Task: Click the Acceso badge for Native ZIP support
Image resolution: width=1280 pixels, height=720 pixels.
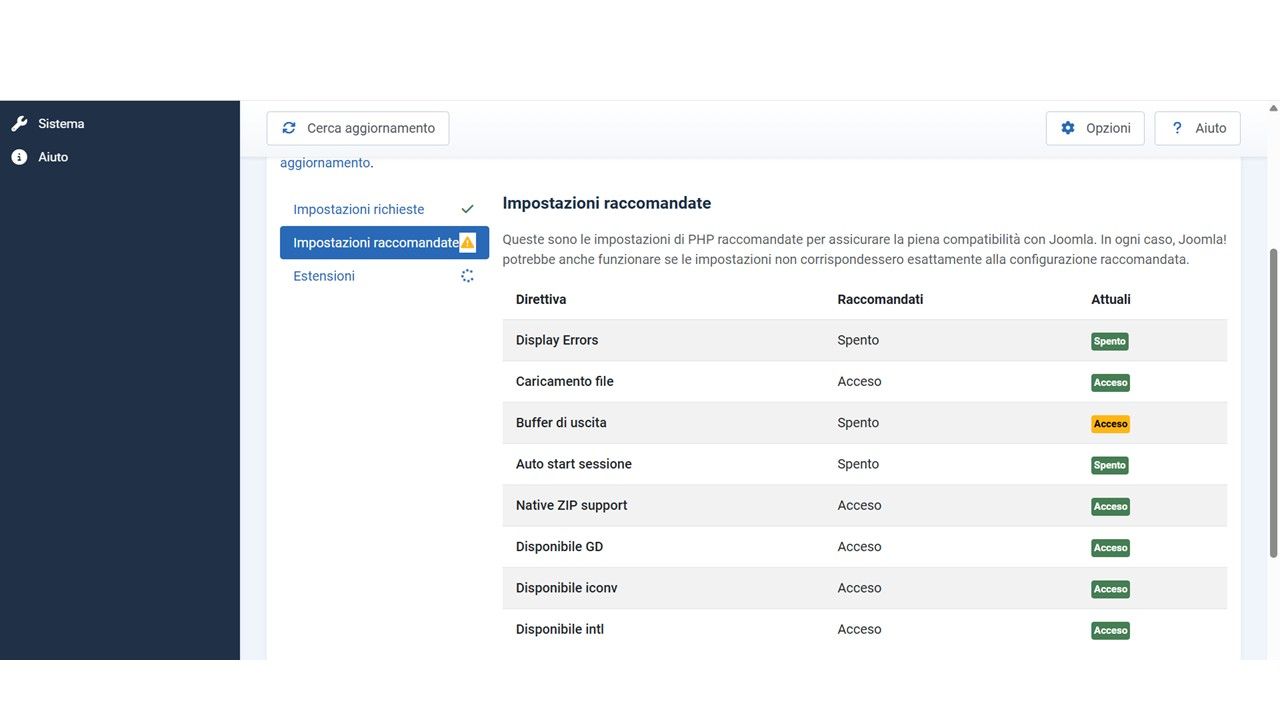Action: tap(1110, 506)
